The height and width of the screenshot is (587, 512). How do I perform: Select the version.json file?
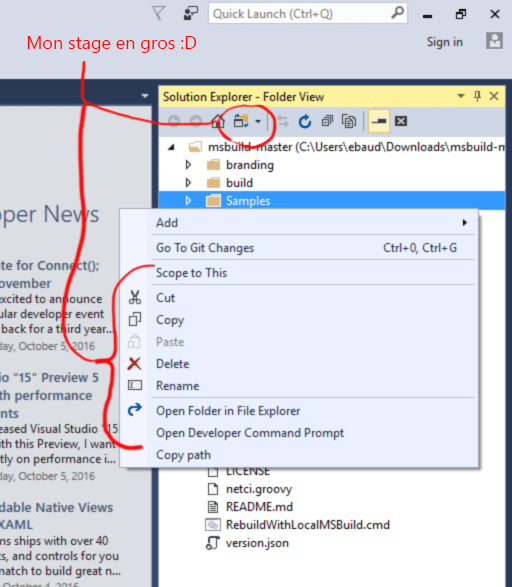point(257,543)
